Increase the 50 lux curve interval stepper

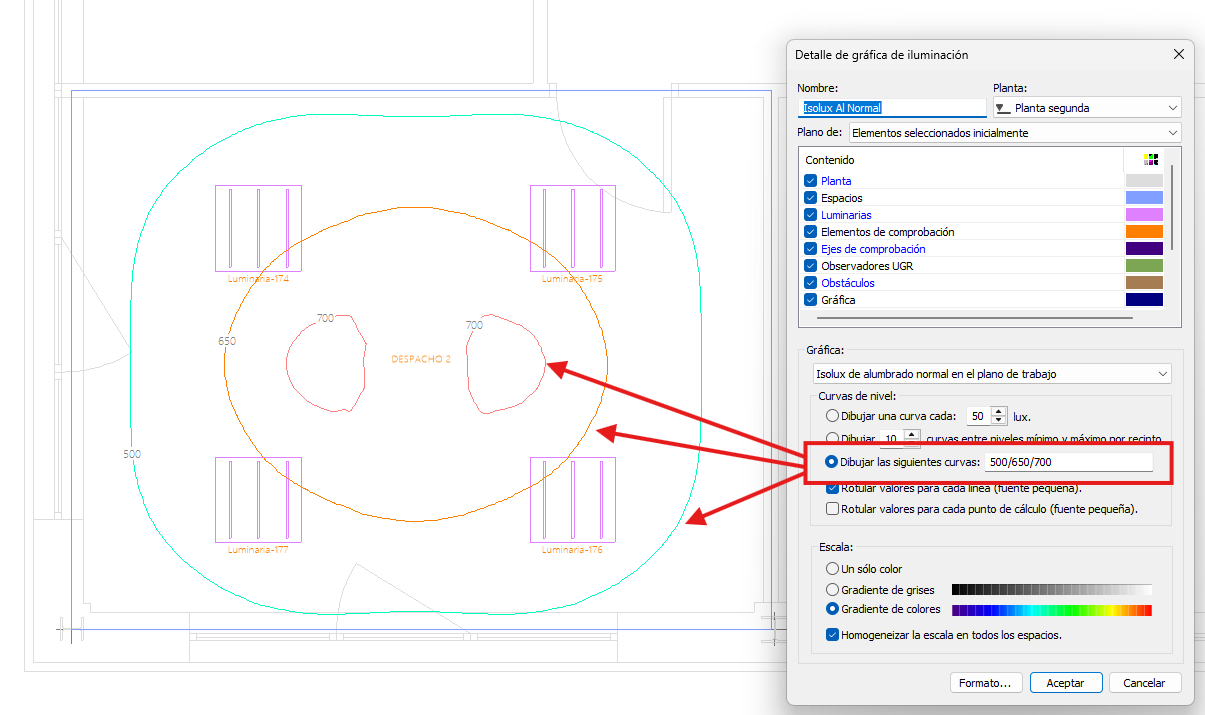click(999, 411)
